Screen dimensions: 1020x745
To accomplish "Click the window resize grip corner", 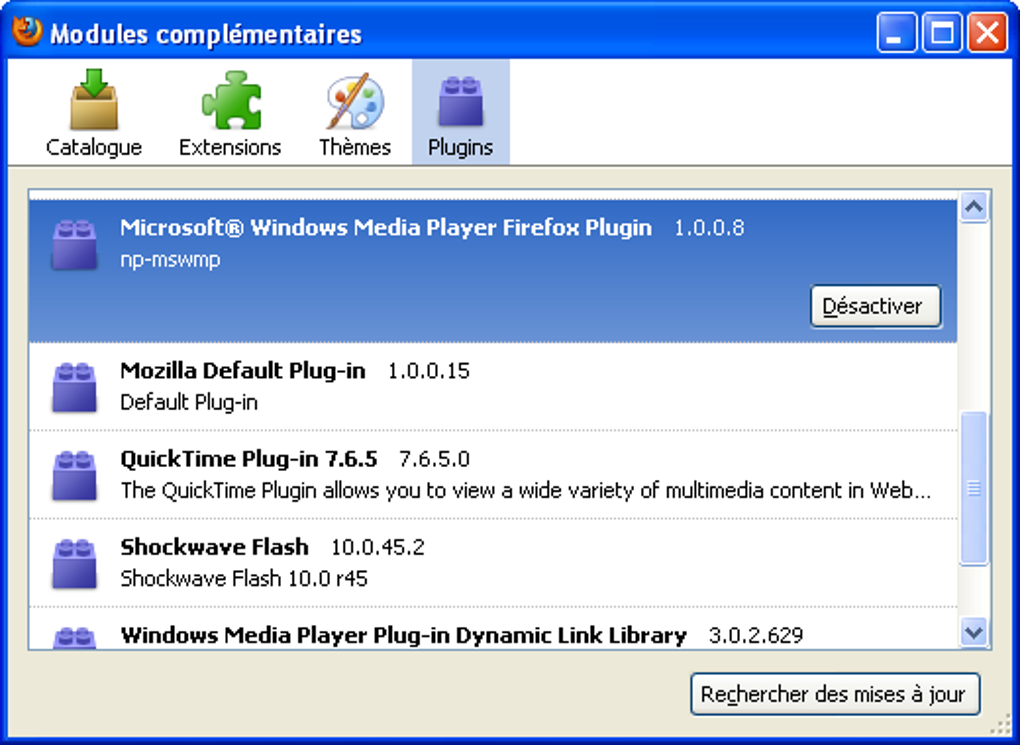I will tap(998, 724).
